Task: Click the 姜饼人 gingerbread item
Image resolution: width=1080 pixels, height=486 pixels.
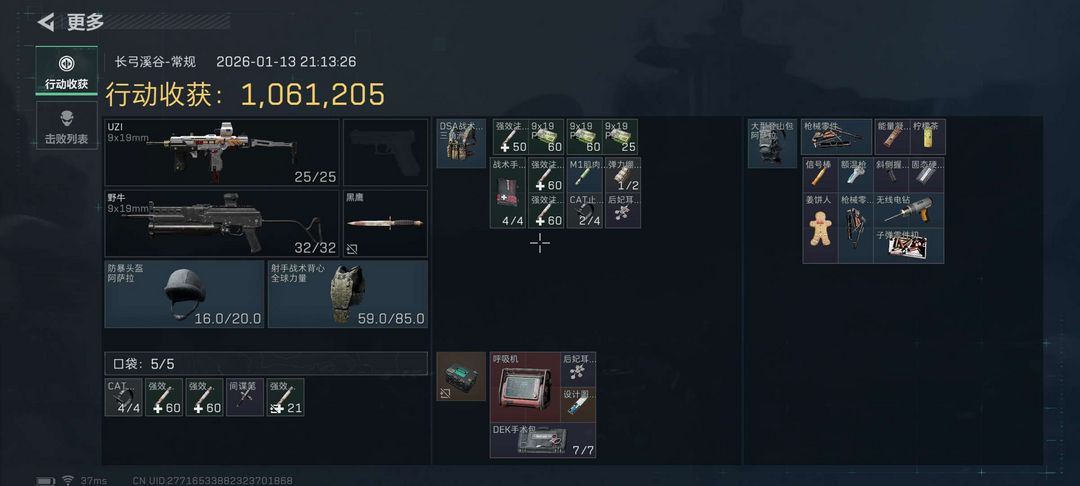Action: pos(820,228)
